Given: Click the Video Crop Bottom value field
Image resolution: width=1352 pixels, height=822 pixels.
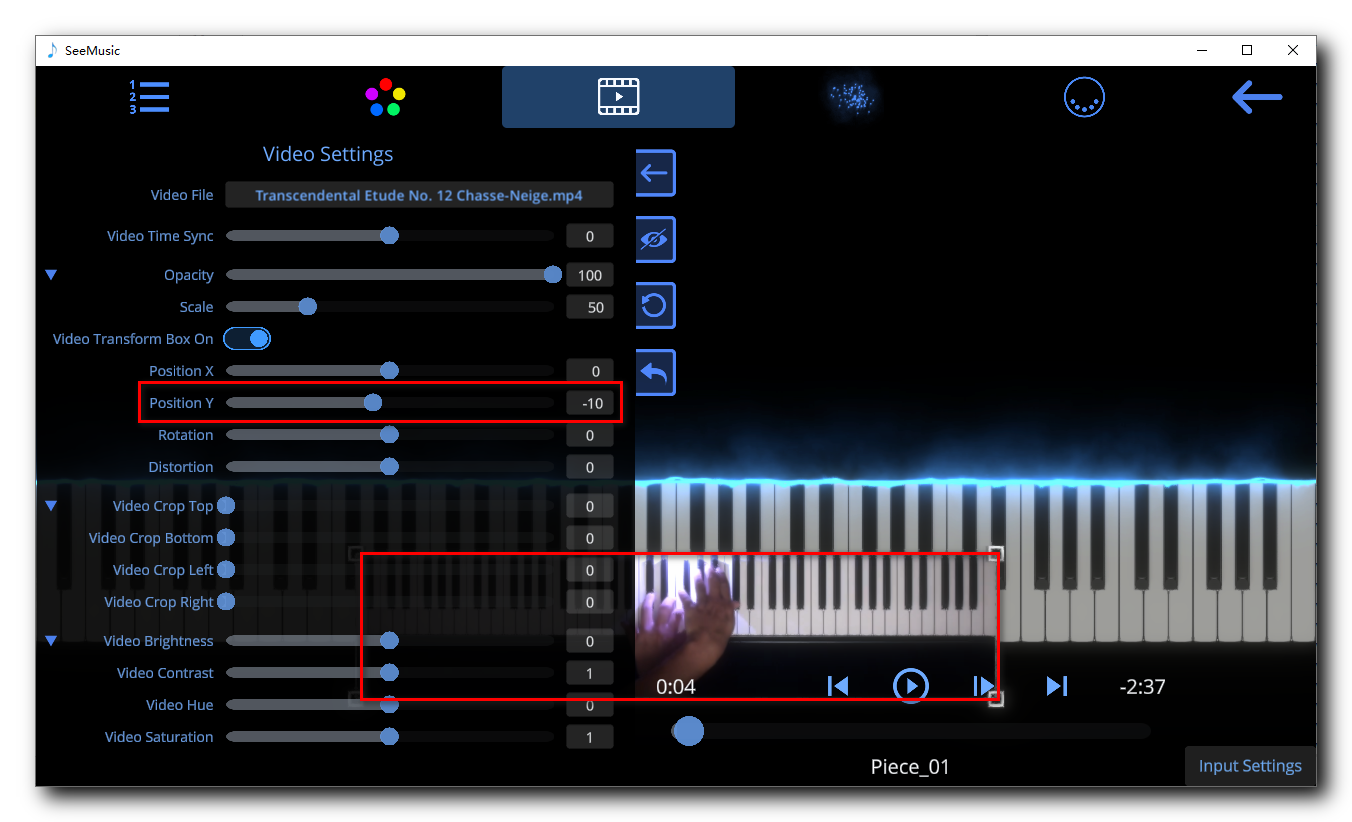Looking at the screenshot, I should click(x=590, y=538).
